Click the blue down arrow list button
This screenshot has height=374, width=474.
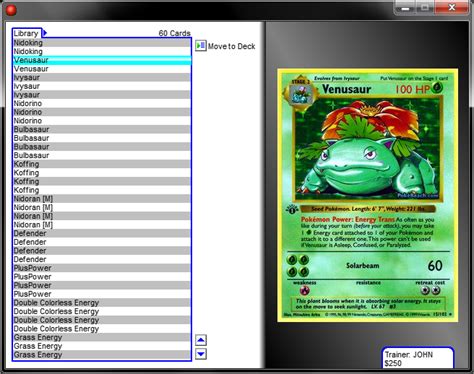tap(201, 354)
